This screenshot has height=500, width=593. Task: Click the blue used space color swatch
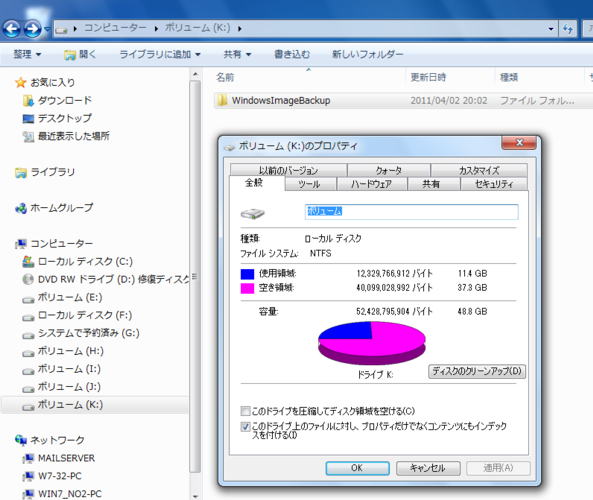(x=247, y=274)
